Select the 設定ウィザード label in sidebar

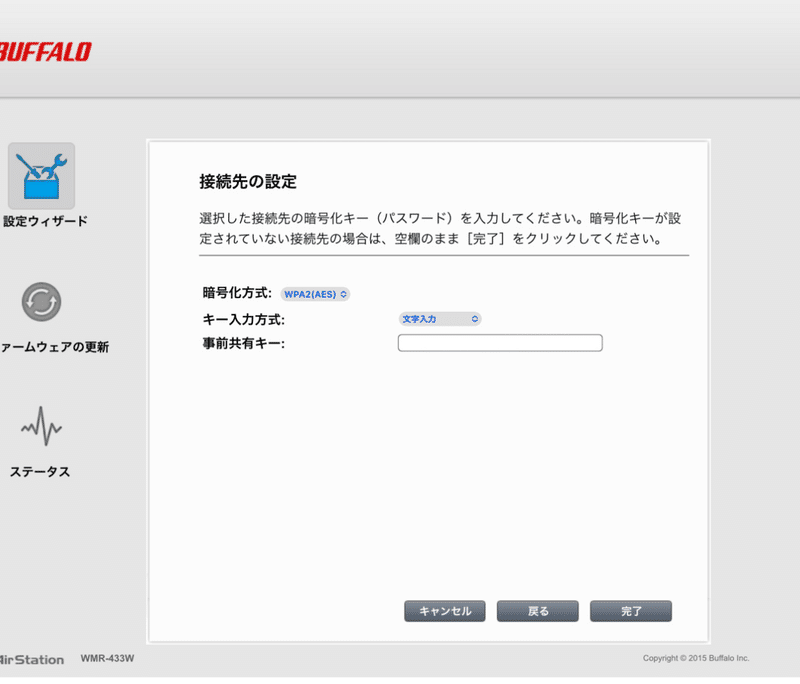point(45,221)
